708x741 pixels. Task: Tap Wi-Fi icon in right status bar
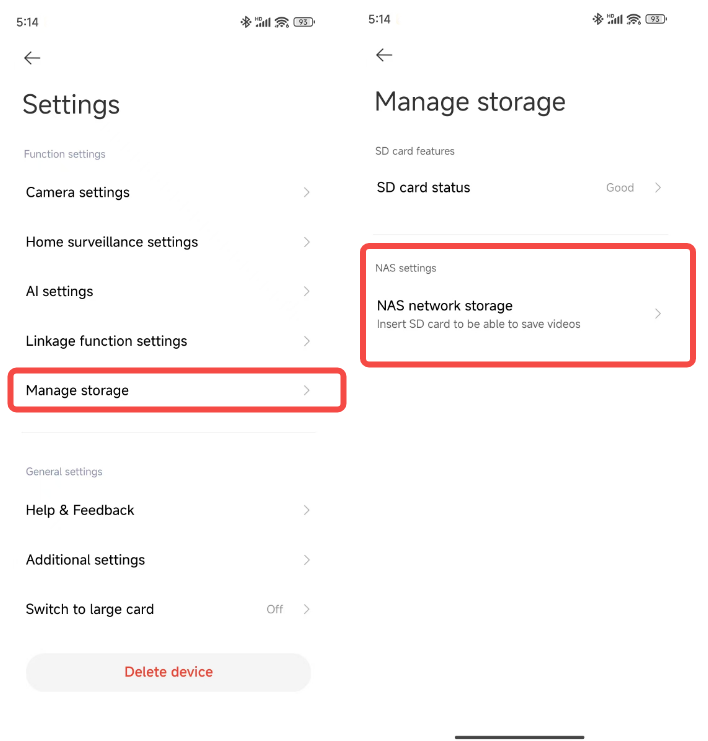click(x=634, y=19)
